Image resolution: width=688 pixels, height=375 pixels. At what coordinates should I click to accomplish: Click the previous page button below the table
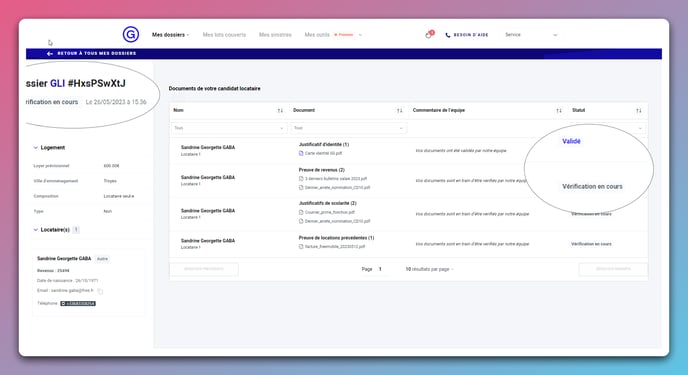(204, 269)
